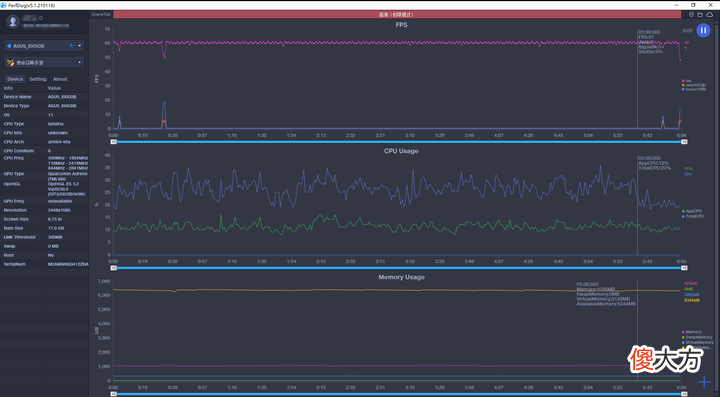Screen dimensions: 720x397
Task: Click the Value column header
Action: [x=54, y=88]
